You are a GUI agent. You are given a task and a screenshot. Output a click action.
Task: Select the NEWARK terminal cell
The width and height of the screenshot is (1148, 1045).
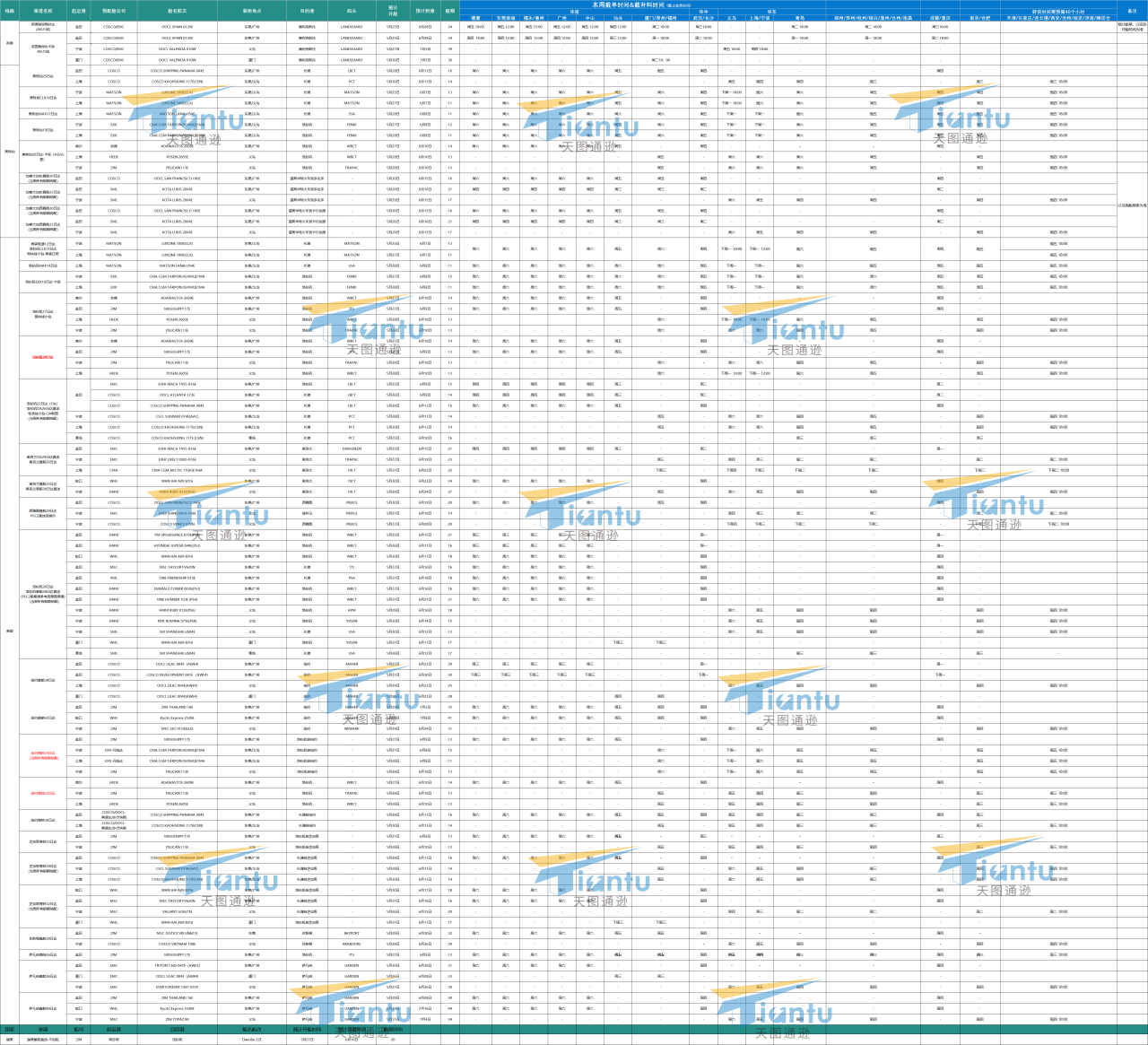pyautogui.click(x=352, y=728)
